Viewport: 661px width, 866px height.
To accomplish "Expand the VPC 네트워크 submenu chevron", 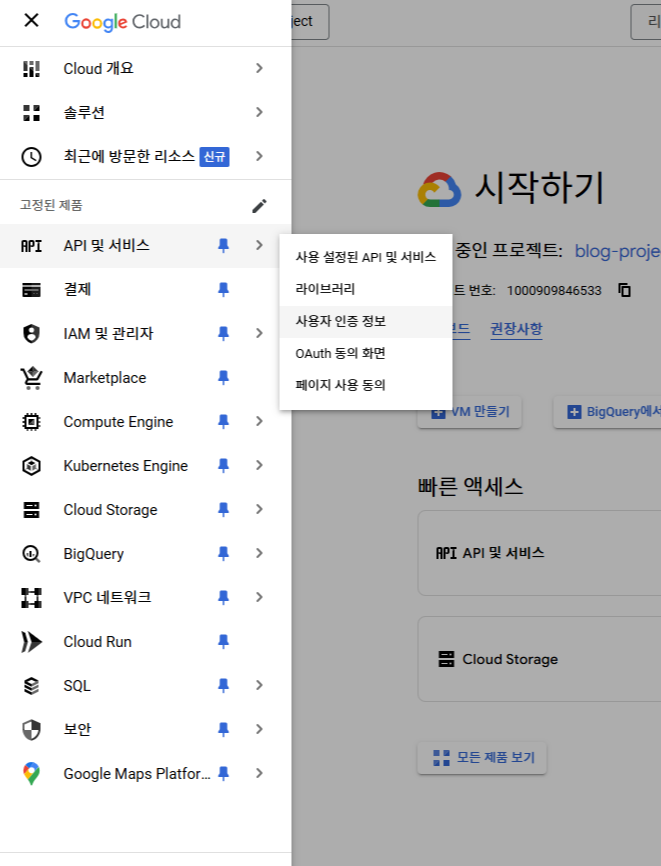I will (259, 597).
